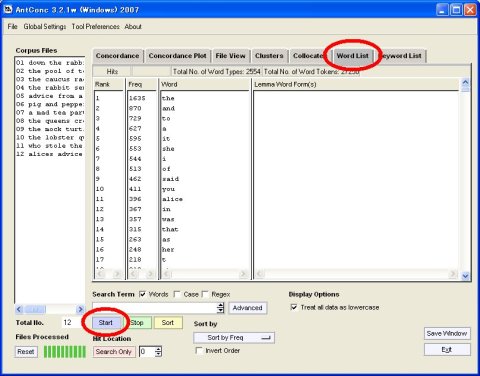
Task: Click the Exit button
Action: (447, 350)
